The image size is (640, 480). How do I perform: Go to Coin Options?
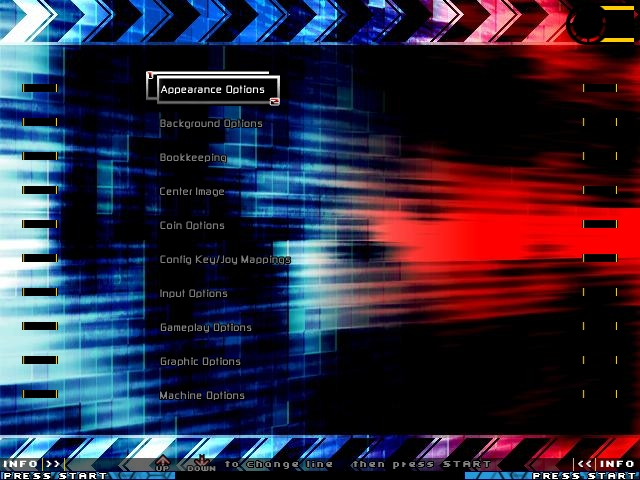192,226
